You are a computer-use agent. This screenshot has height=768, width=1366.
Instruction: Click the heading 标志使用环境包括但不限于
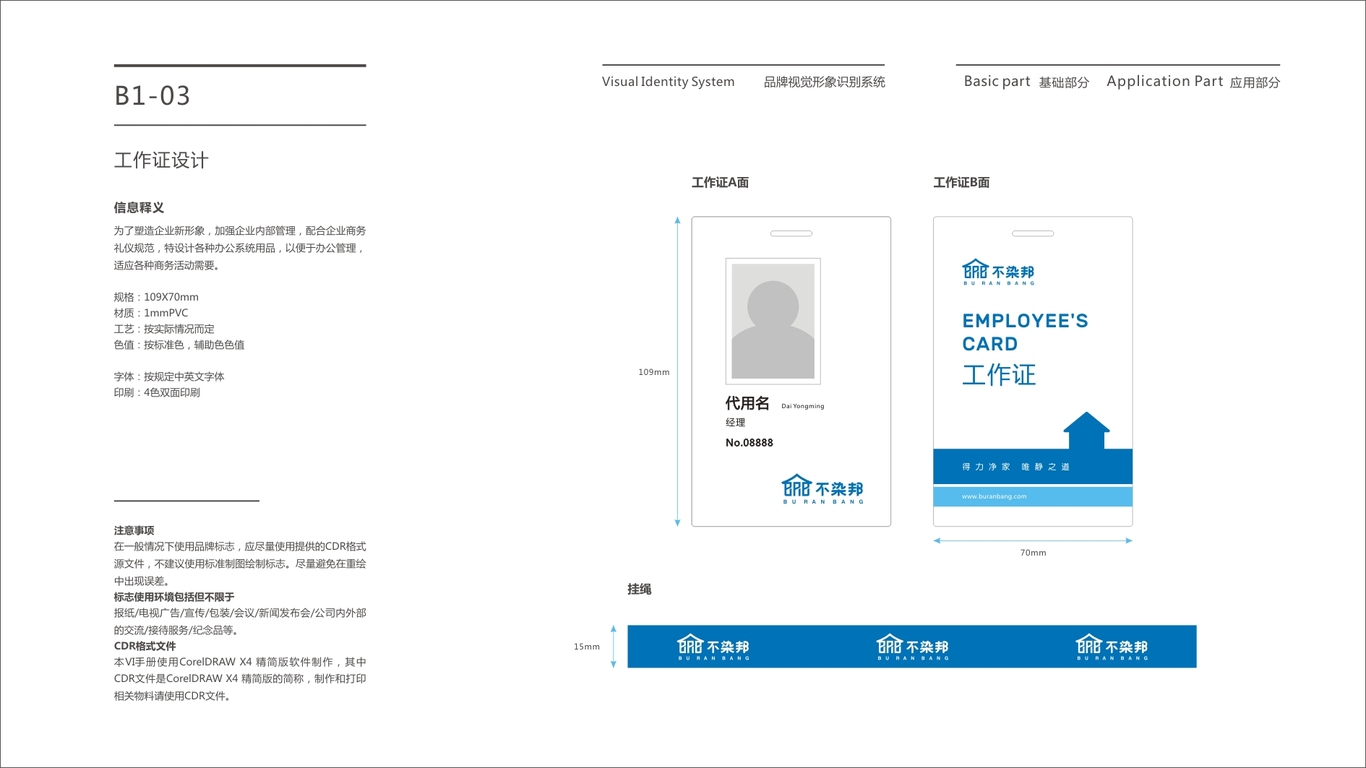(174, 597)
